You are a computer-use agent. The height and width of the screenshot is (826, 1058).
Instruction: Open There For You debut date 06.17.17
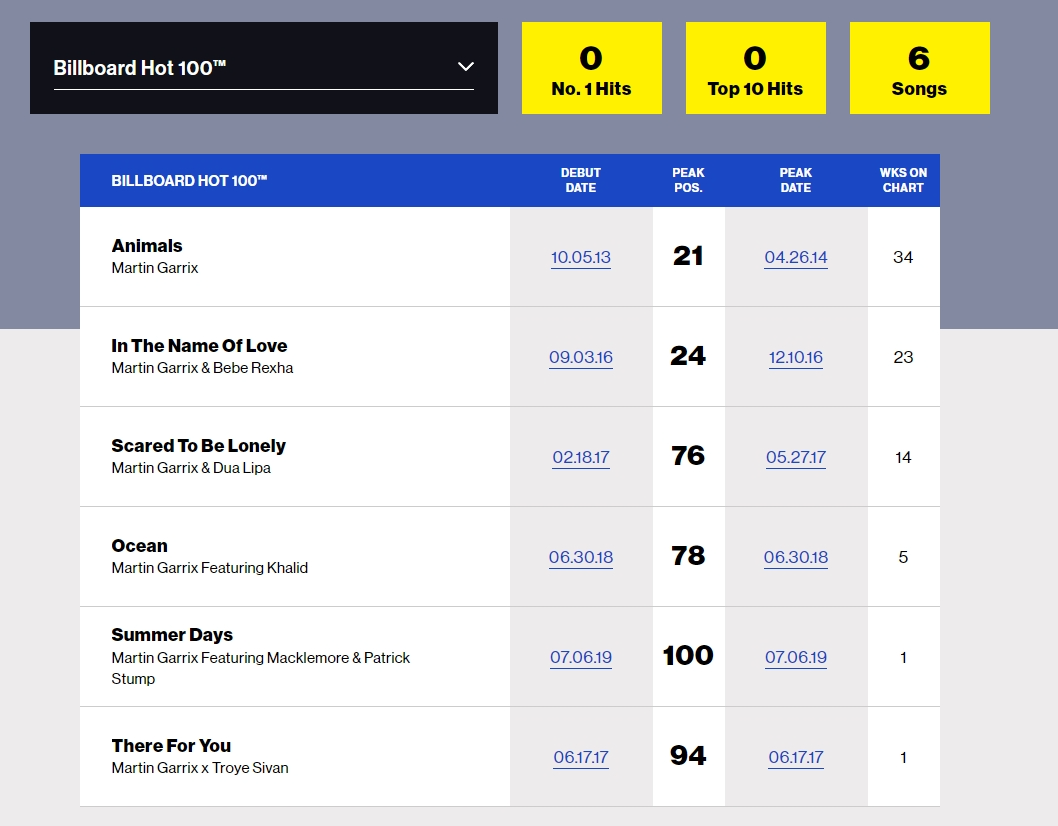coord(581,756)
